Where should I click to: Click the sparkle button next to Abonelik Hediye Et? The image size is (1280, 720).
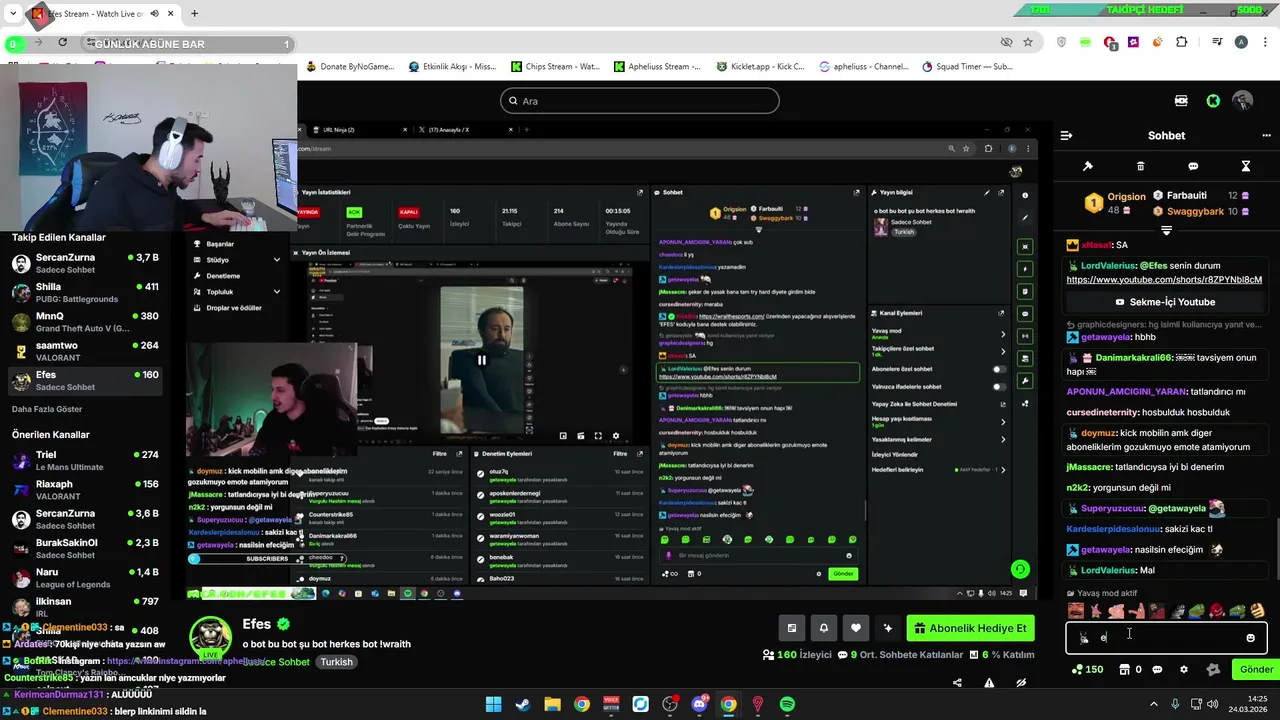coord(887,628)
